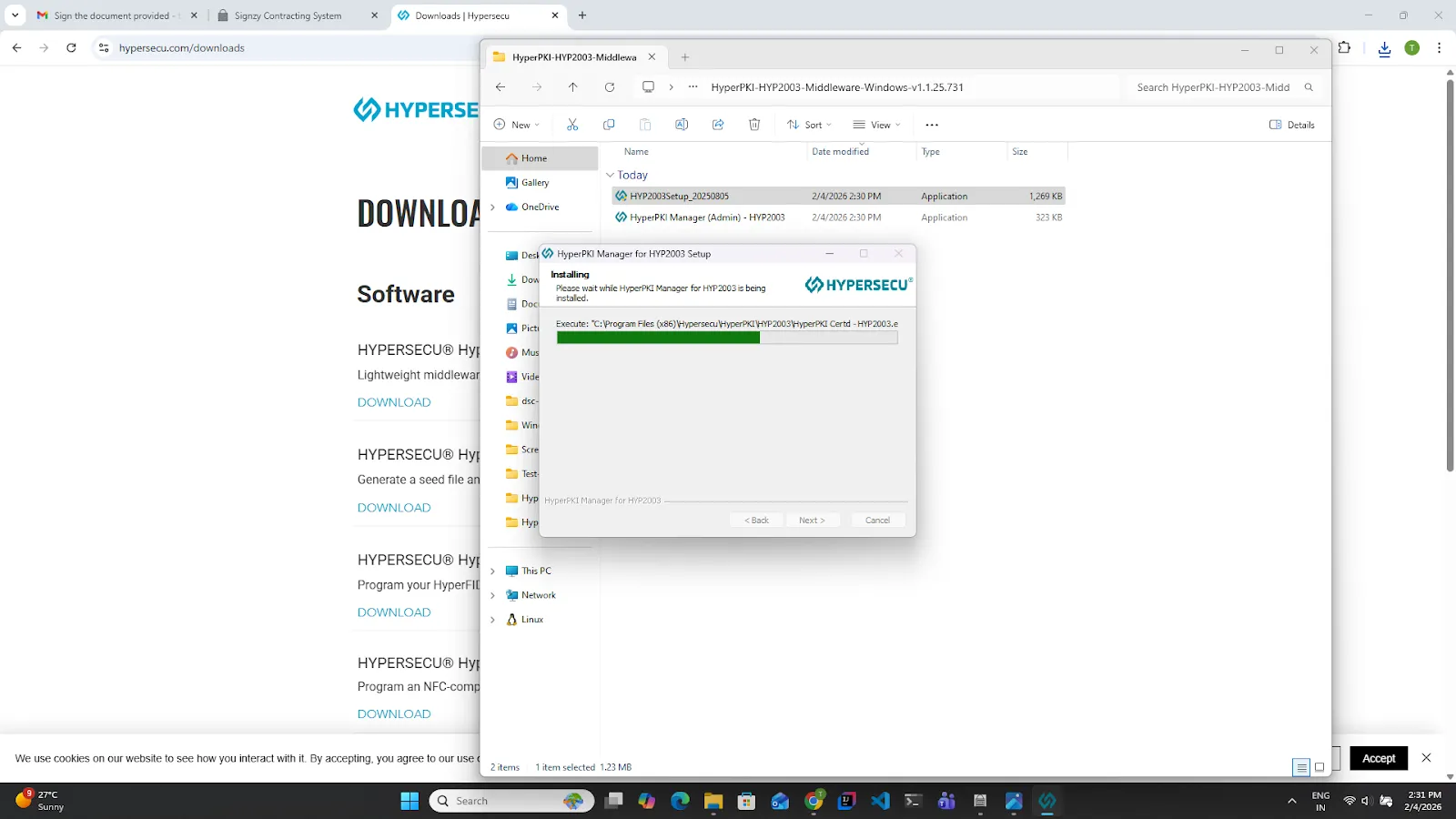
Task: Switch Explorer to large icons view
Action: (1319, 767)
